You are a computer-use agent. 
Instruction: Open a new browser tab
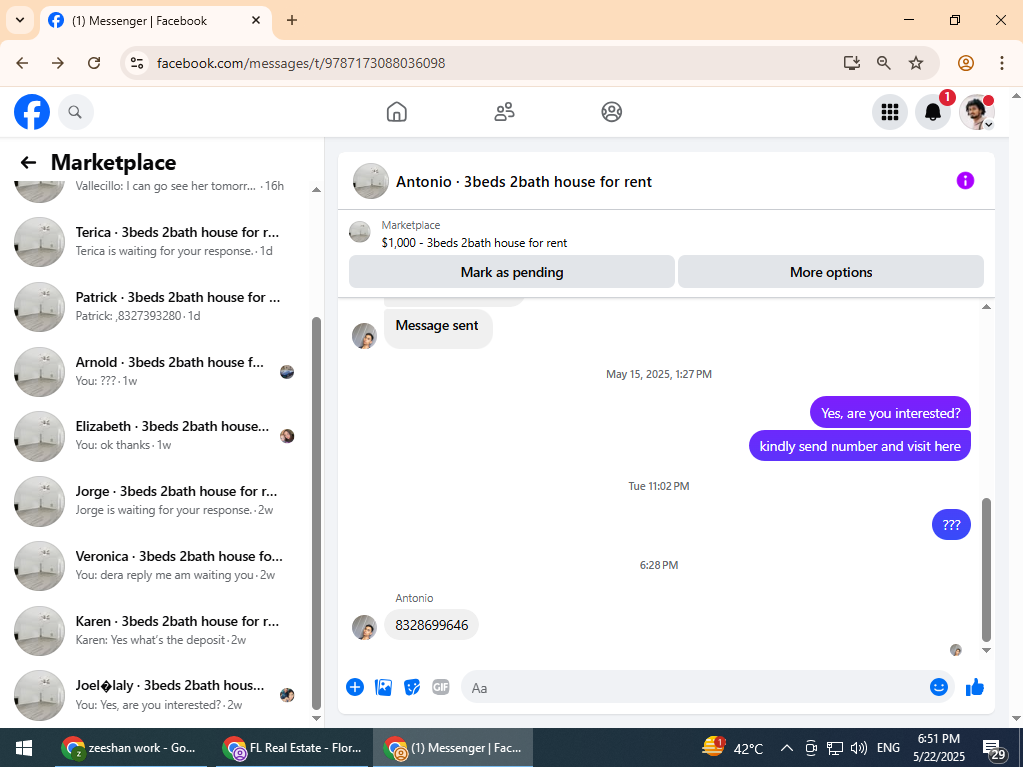pos(292,20)
